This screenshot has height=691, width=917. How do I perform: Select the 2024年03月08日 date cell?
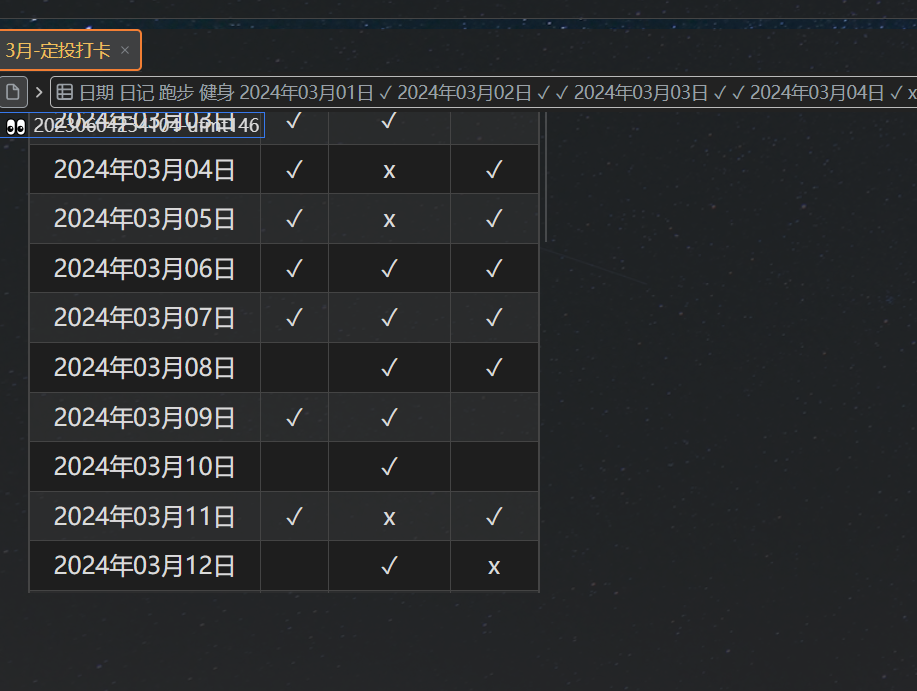(x=144, y=368)
